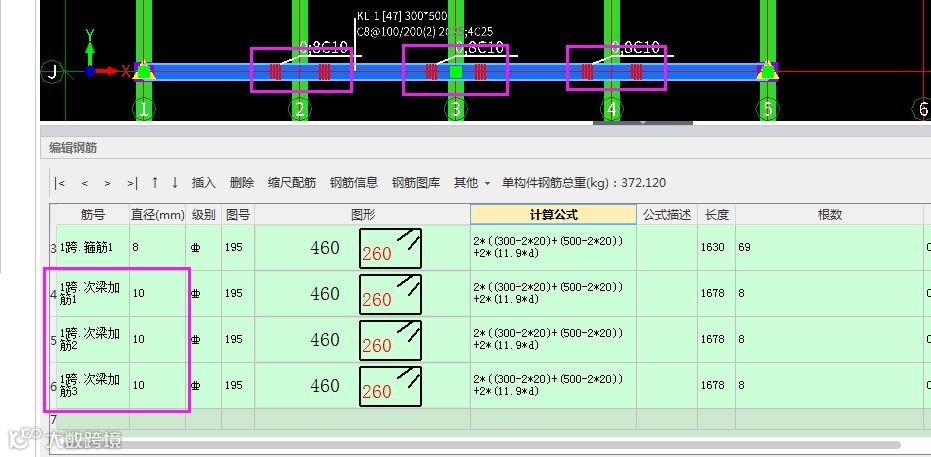The height and width of the screenshot is (457, 931).
Task: Click formula cell in 箍筋1 row
Action: tap(553, 247)
